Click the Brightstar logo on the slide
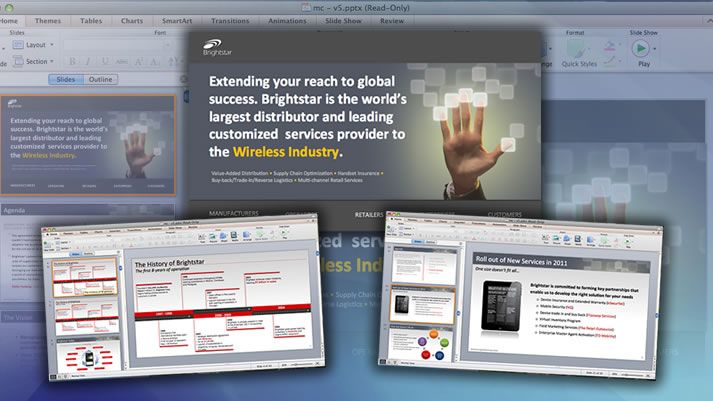Viewport: 713px width, 401px height. (x=217, y=47)
